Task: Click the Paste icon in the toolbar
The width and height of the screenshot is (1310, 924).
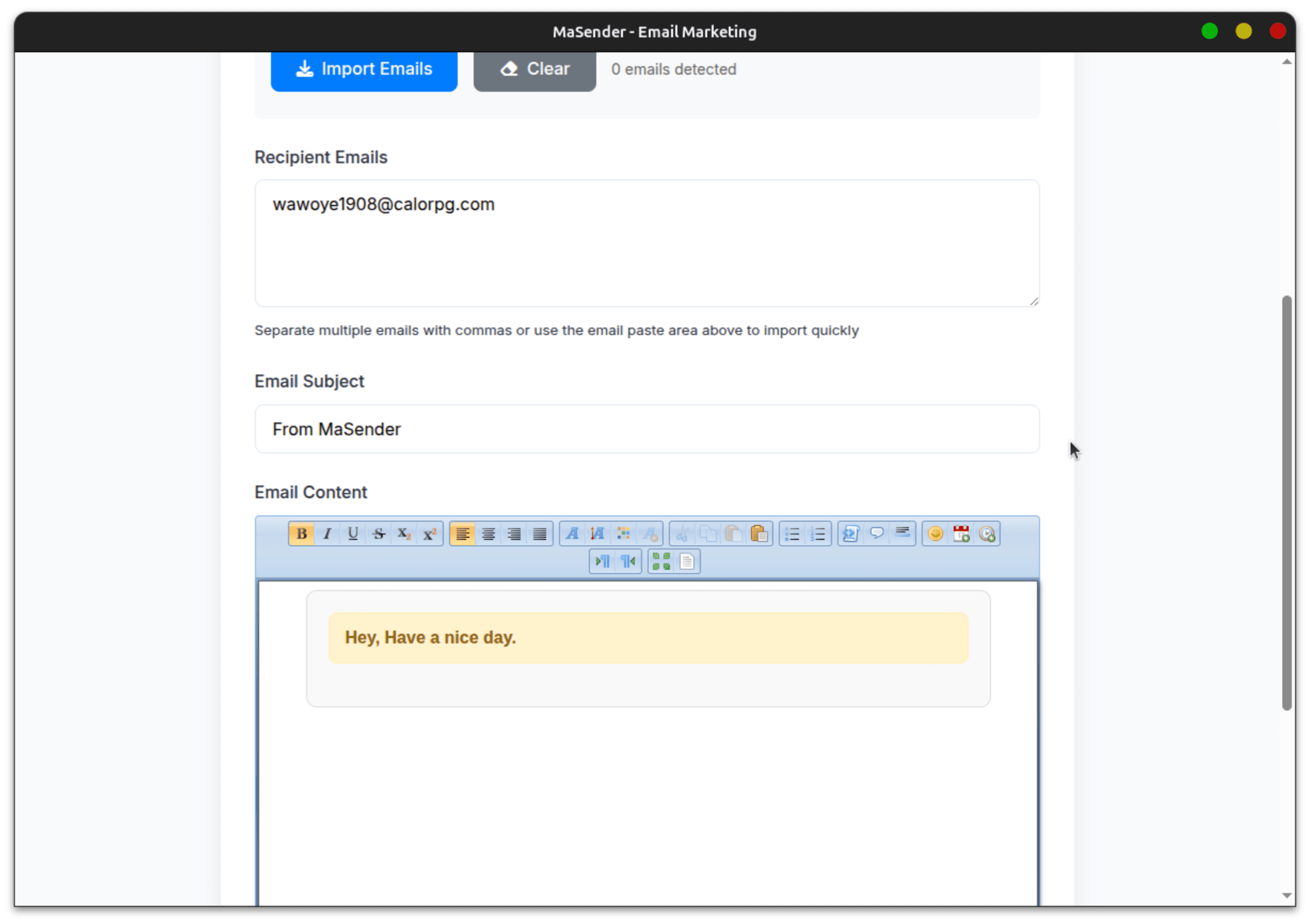Action: point(733,534)
